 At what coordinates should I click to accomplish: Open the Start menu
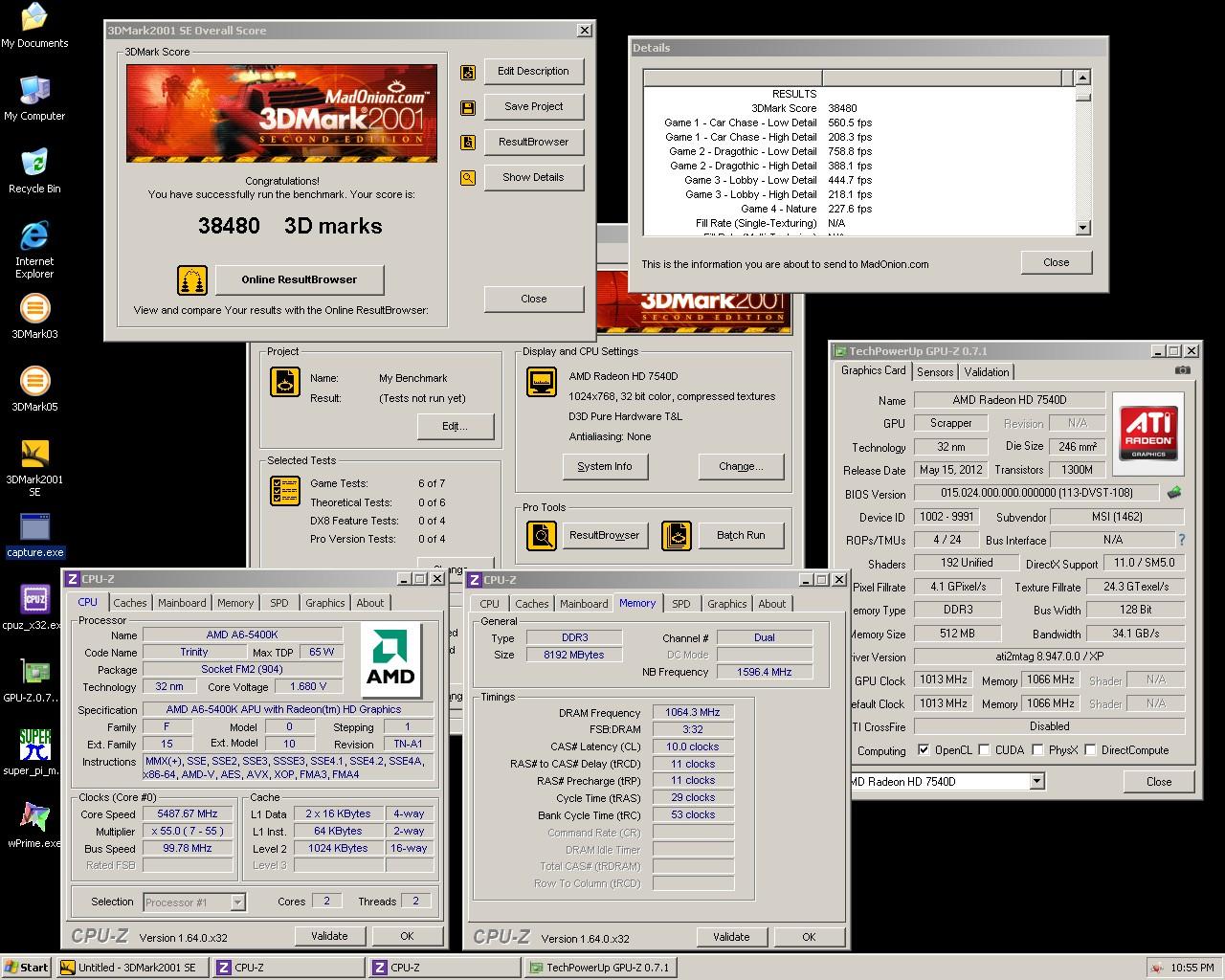pos(27,968)
